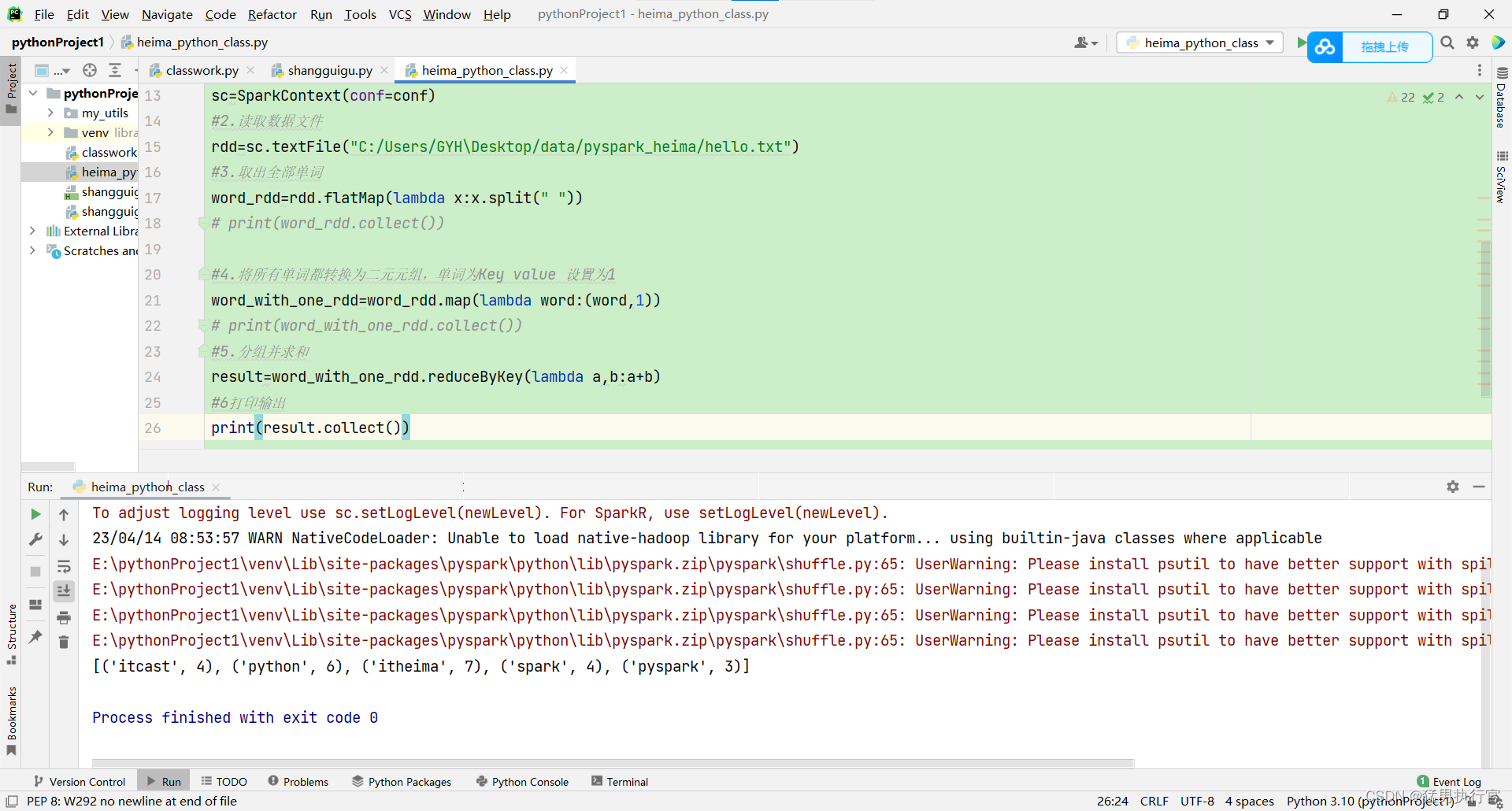The height and width of the screenshot is (811, 1512).
Task: Go up the stack trace arrow
Action: tap(64, 514)
